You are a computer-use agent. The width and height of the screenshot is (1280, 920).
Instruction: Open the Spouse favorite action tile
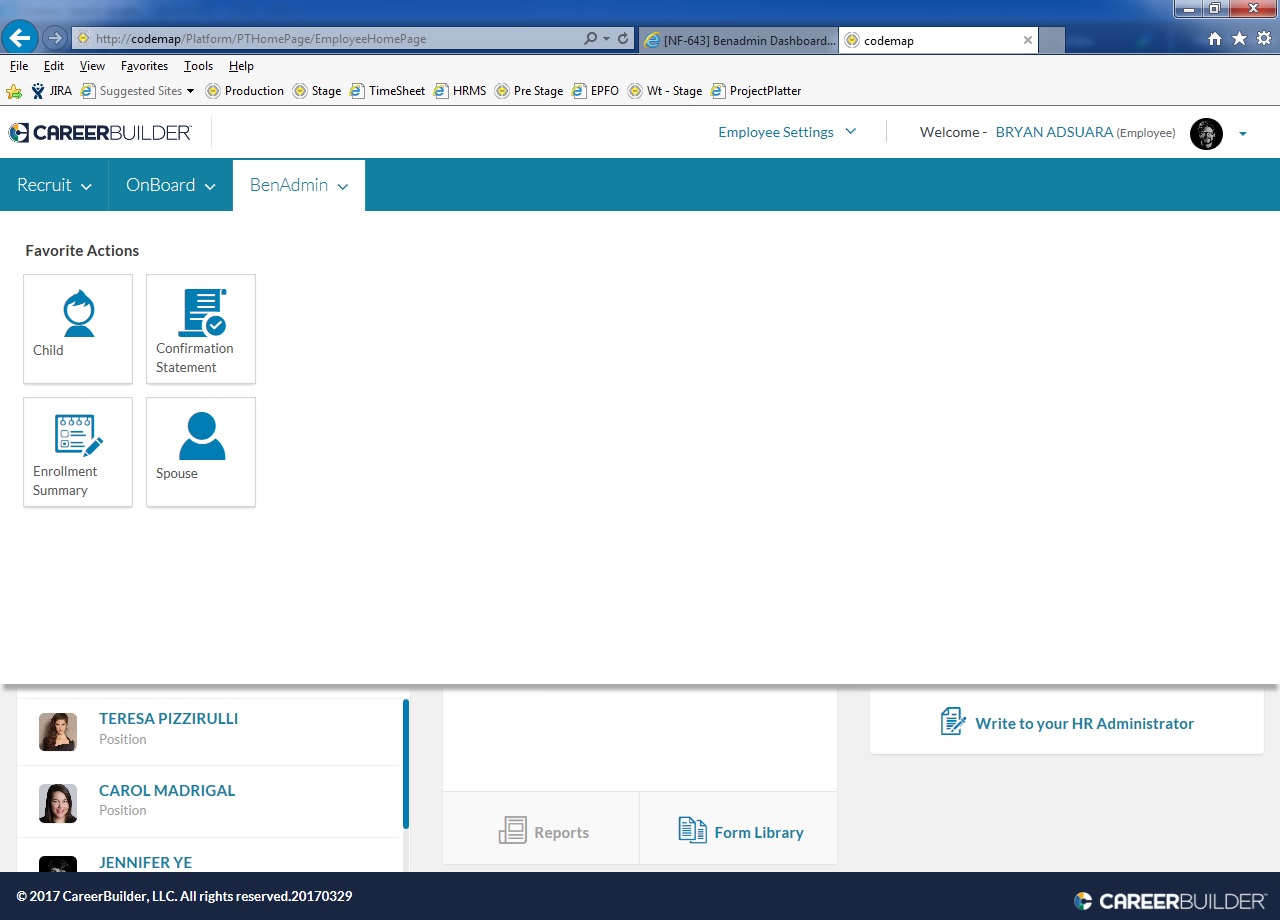click(x=201, y=451)
